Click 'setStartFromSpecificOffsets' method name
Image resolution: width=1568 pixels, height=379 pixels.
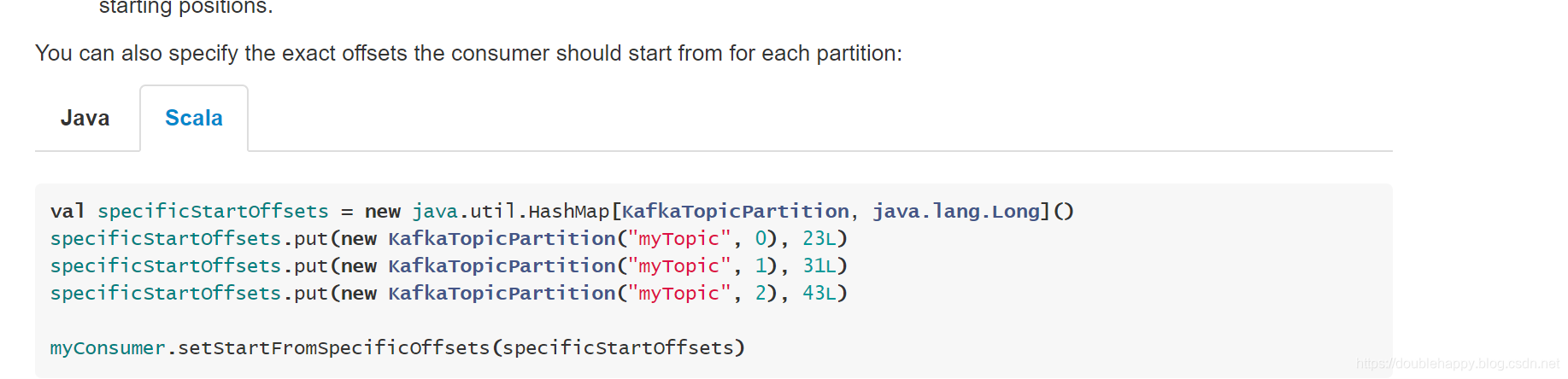click(x=333, y=347)
